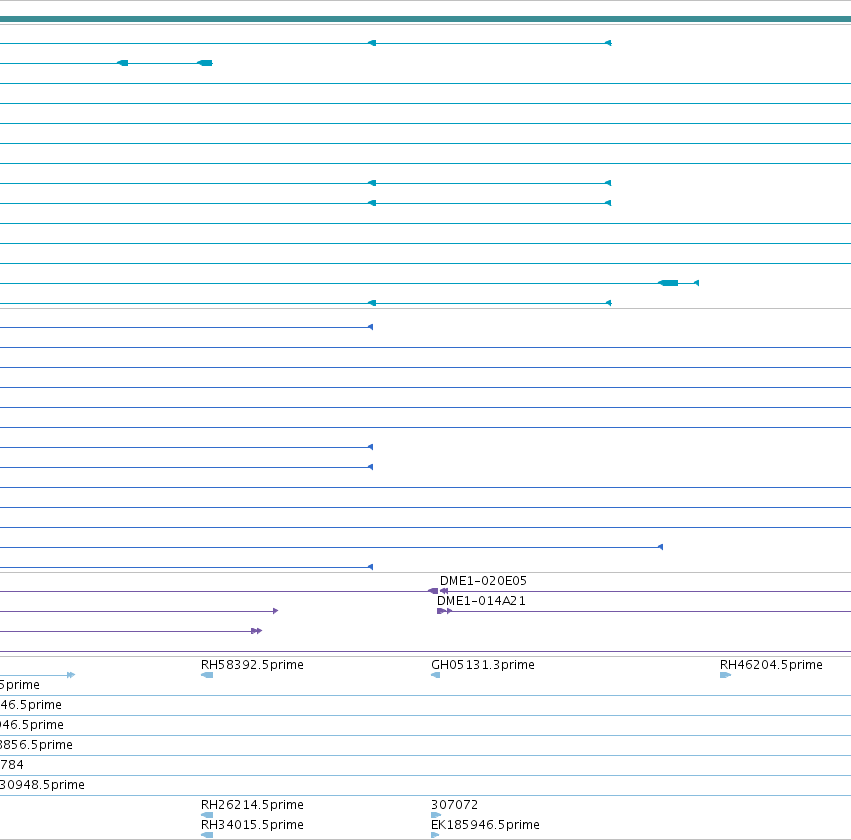Image resolution: width=851 pixels, height=840 pixels.
Task: Click the RH26214.5prime label
Action: tap(252, 805)
